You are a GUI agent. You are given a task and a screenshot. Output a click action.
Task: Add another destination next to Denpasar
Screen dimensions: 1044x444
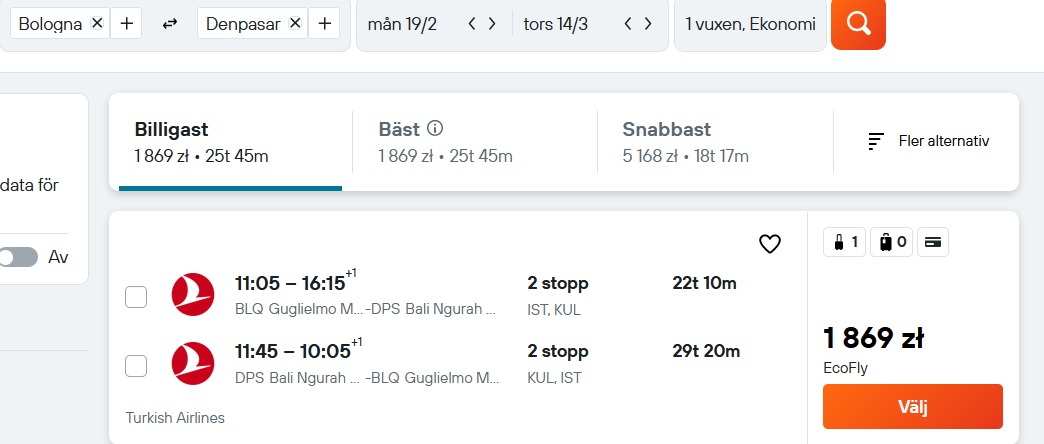click(x=324, y=24)
